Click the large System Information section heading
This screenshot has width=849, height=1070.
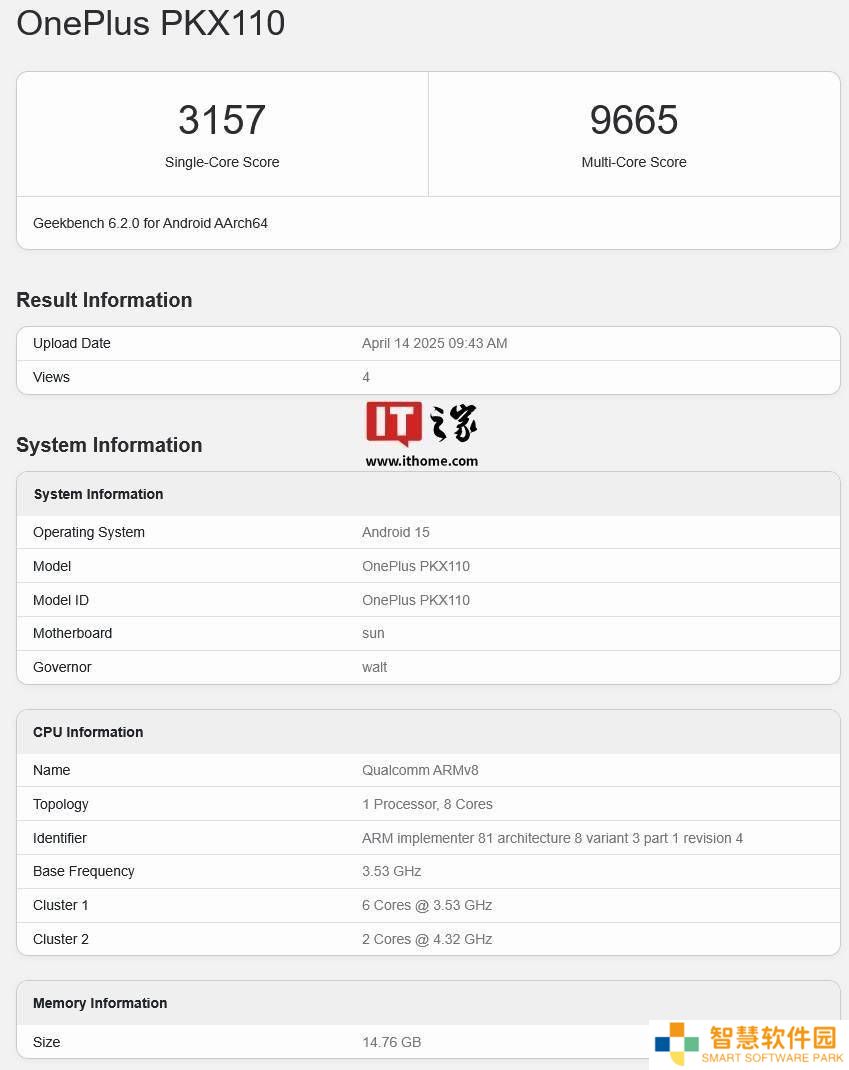pyautogui.click(x=109, y=445)
